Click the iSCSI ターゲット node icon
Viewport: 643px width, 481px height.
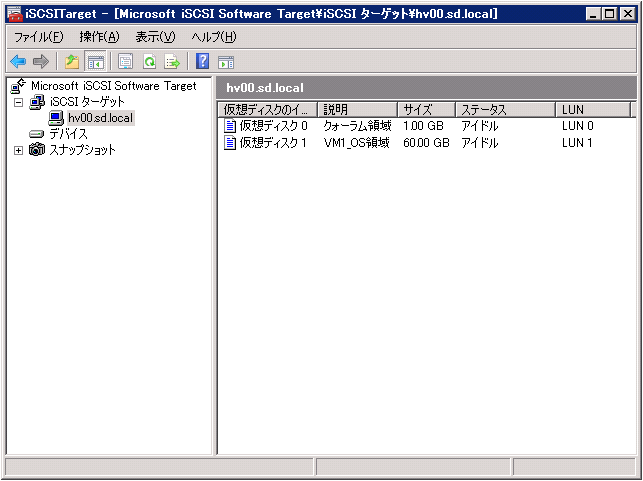37,102
